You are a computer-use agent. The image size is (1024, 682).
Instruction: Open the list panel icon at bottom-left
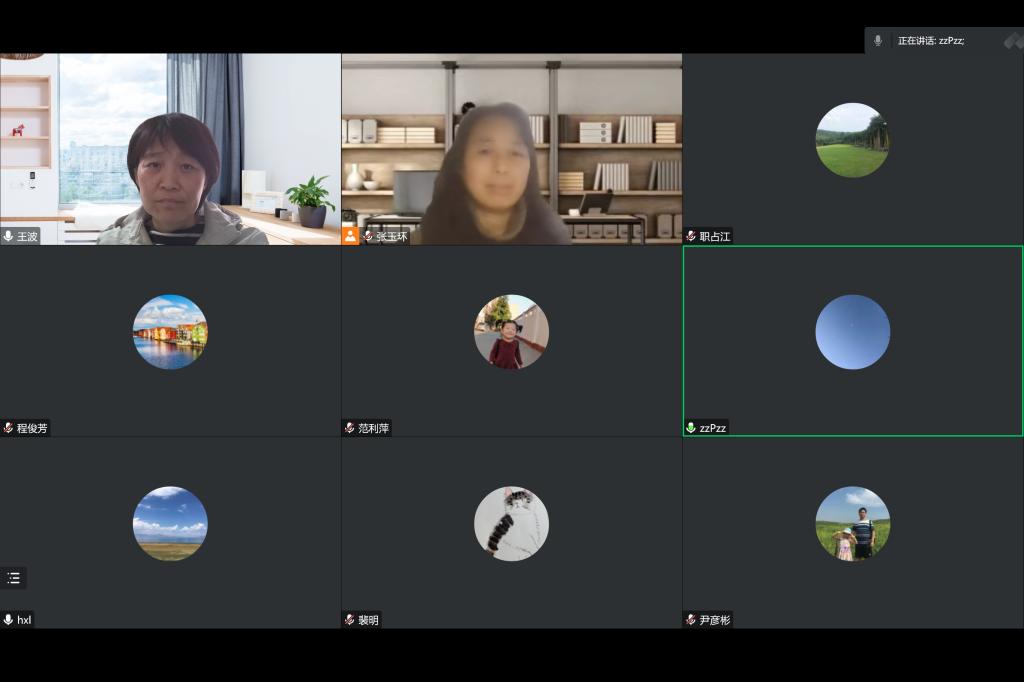click(x=13, y=578)
